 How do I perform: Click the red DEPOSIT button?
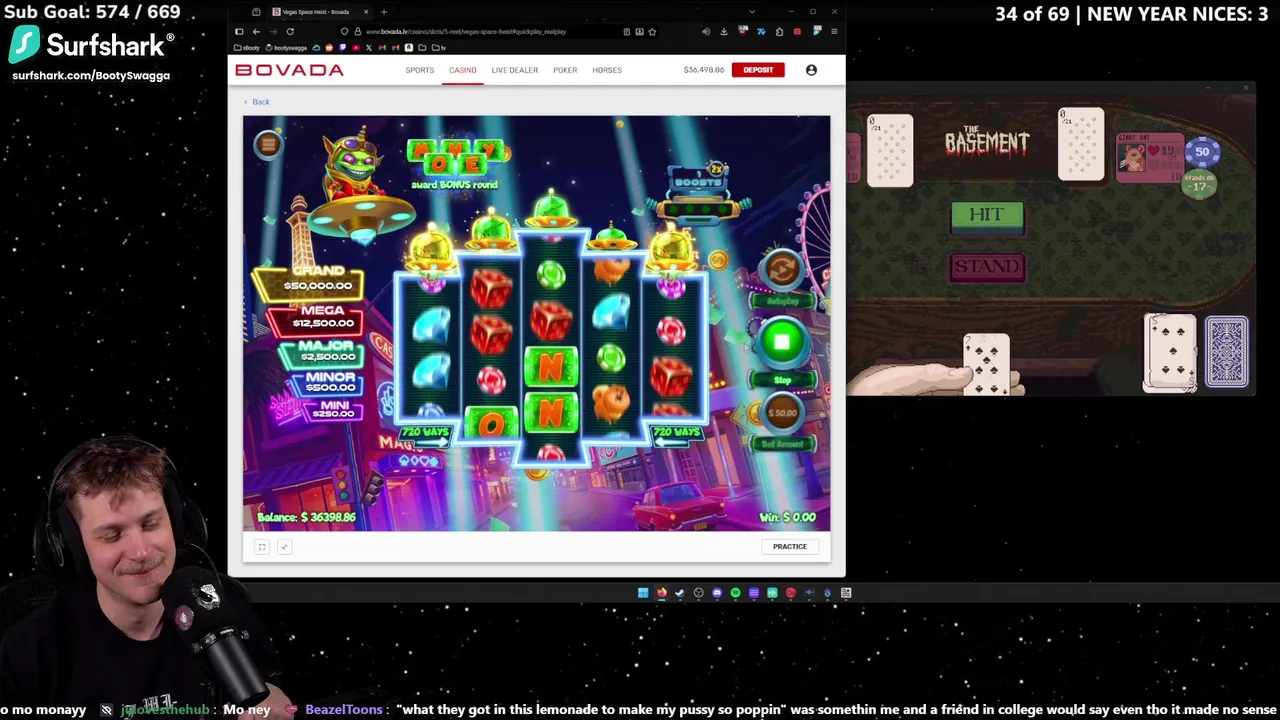758,70
